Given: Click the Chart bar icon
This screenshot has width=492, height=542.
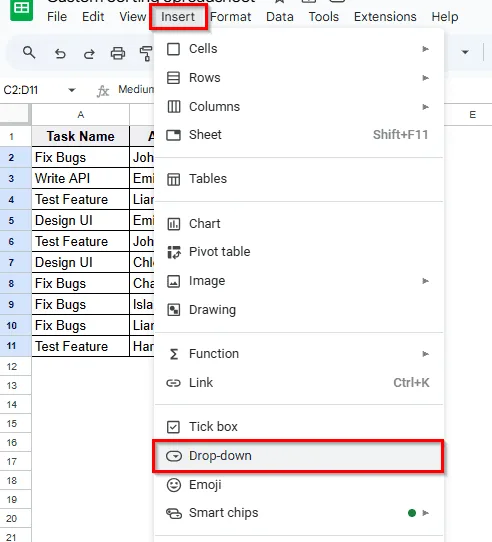Looking at the screenshot, I should tap(174, 224).
